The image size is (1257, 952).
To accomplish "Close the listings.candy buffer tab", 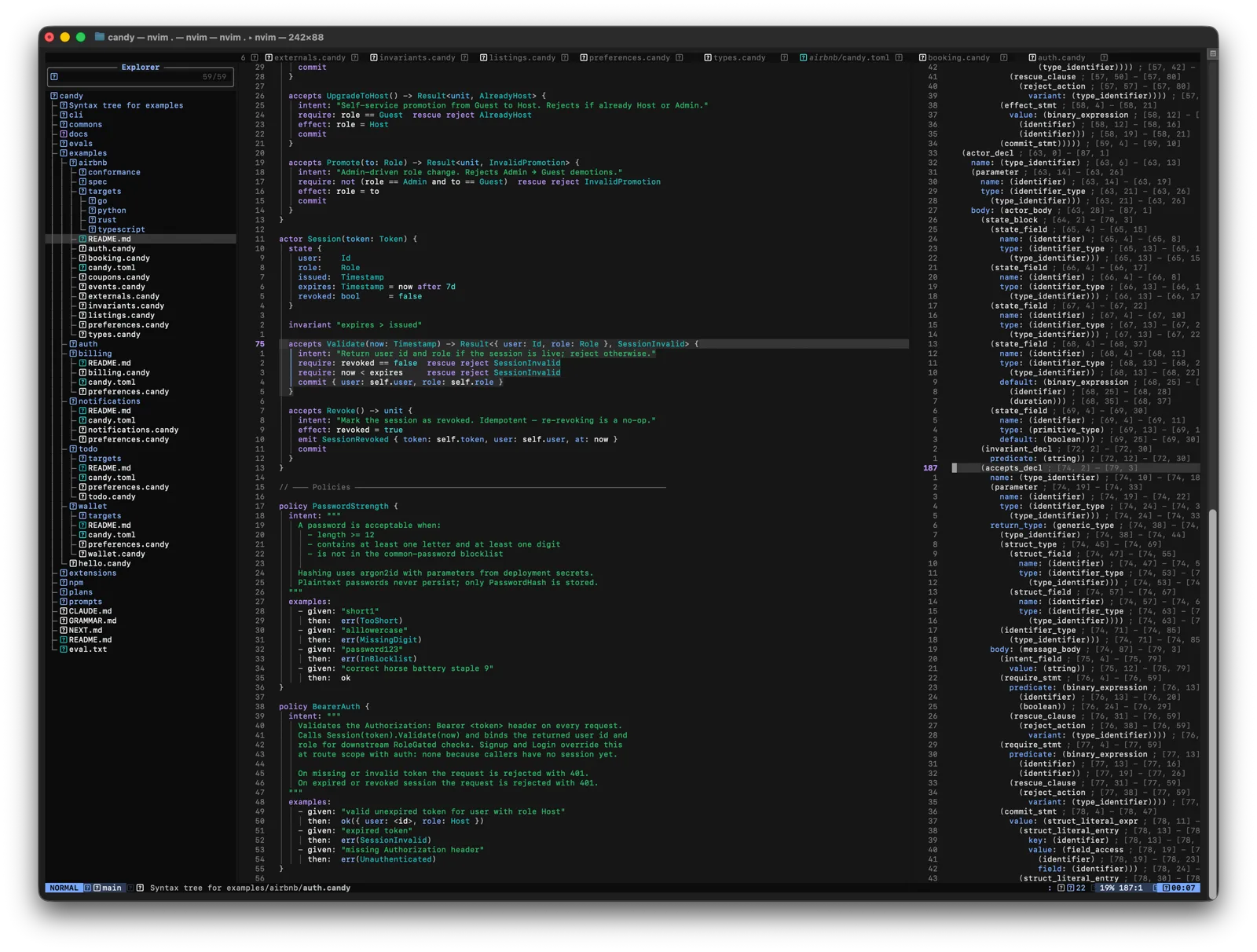I will tap(565, 57).
